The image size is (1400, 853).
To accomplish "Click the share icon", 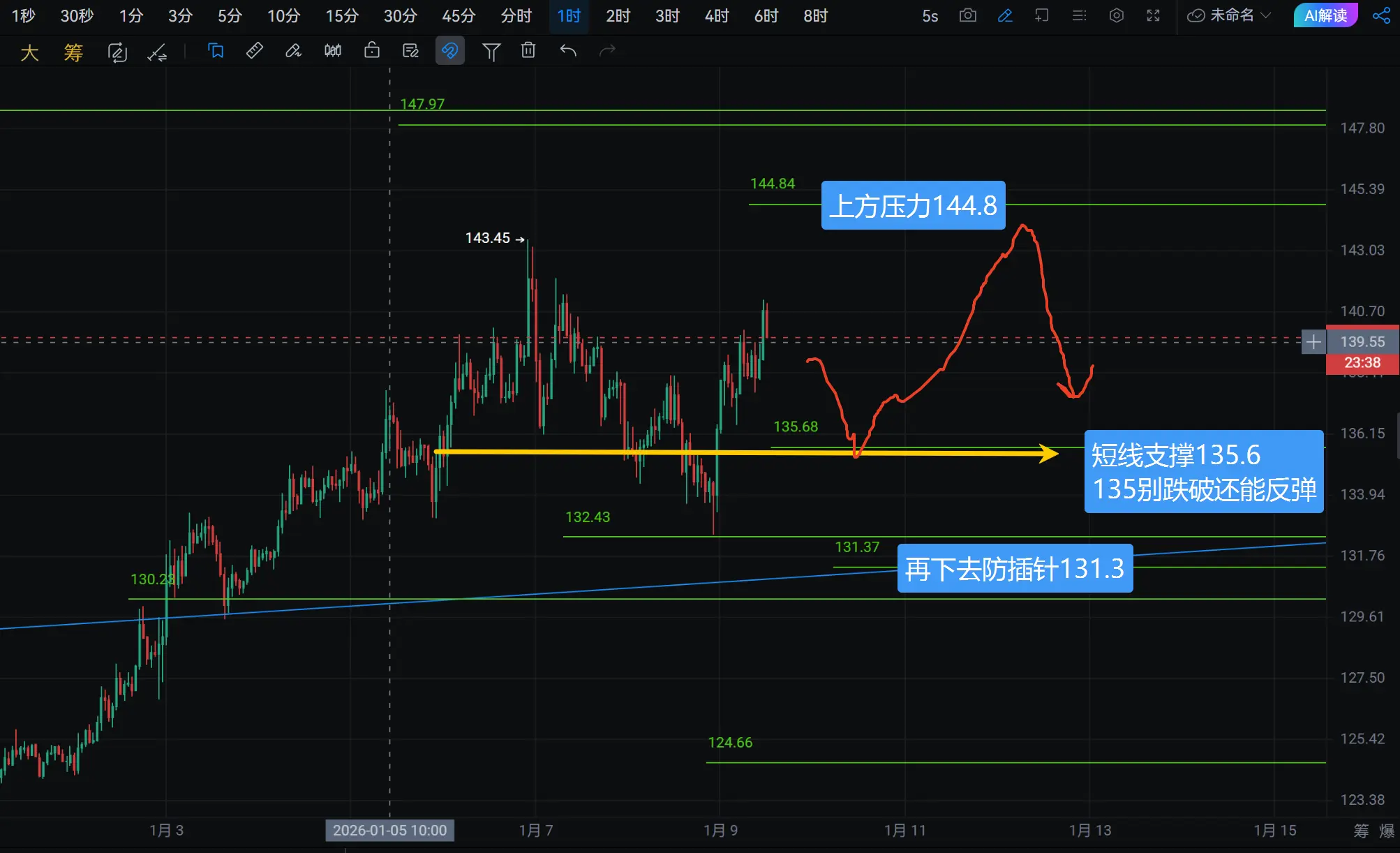I will click(x=1381, y=15).
